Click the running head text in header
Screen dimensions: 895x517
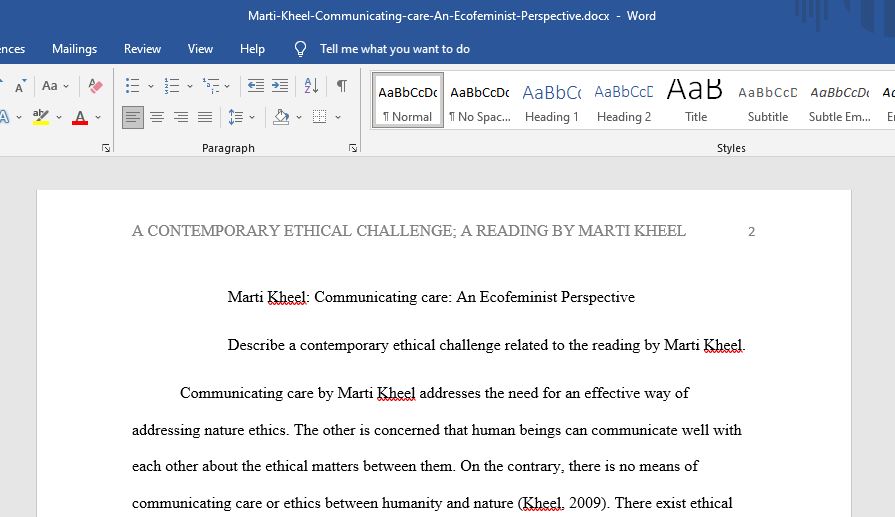(x=409, y=231)
